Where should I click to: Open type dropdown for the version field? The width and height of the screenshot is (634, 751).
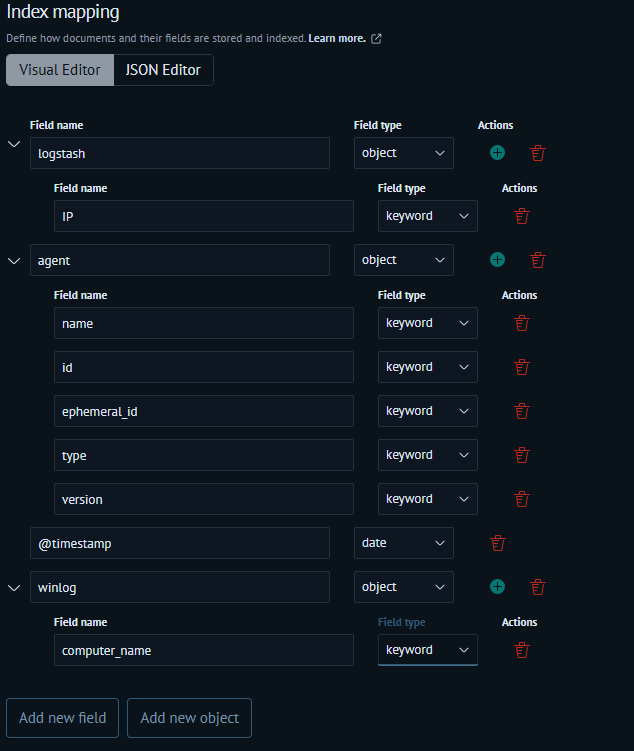pos(428,499)
